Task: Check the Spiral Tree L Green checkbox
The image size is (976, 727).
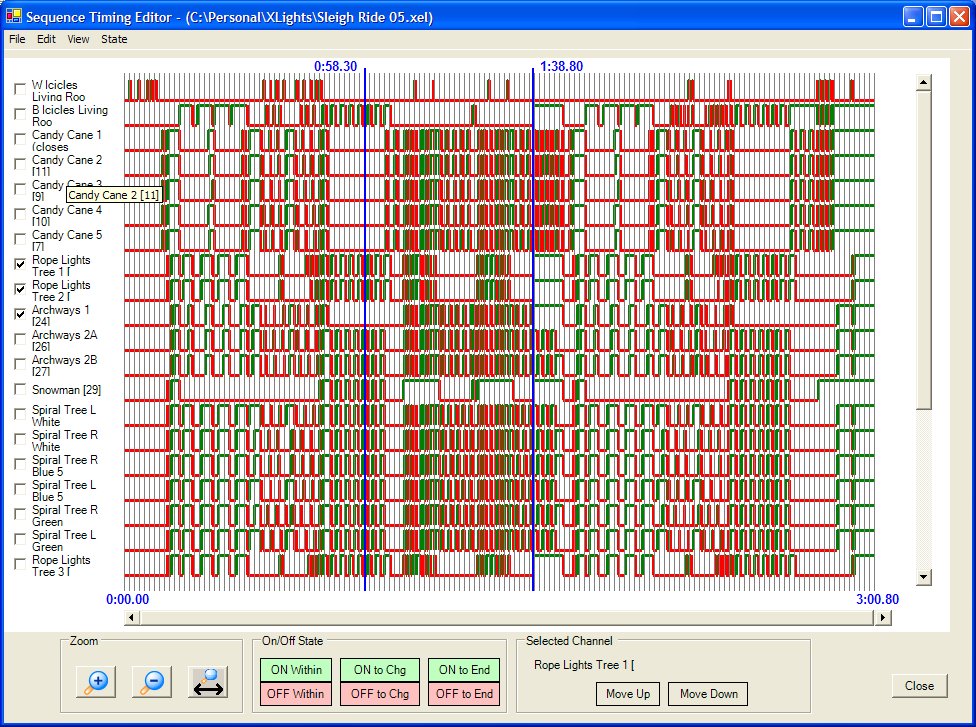Action: (x=20, y=538)
